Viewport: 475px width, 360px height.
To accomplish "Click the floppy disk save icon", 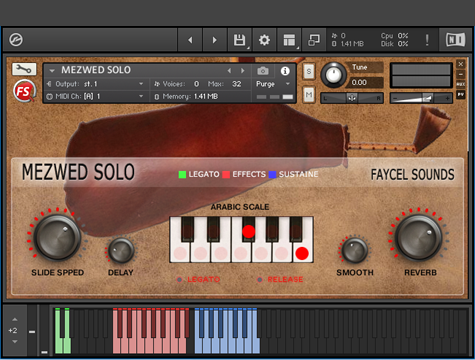I will pos(239,40).
